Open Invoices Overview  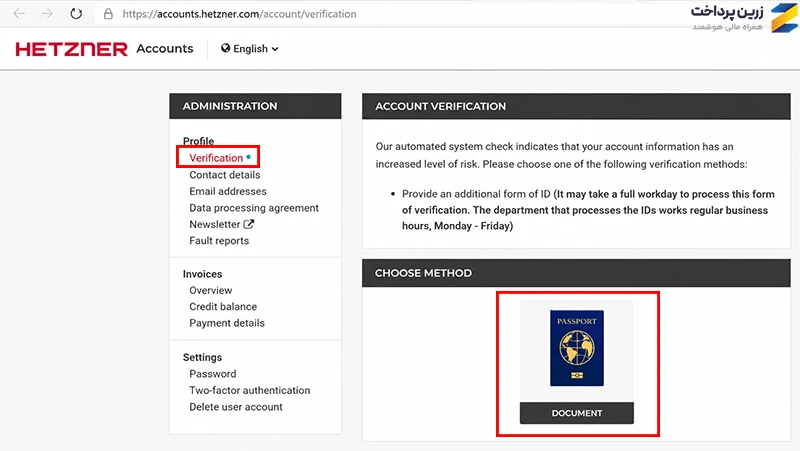point(211,290)
